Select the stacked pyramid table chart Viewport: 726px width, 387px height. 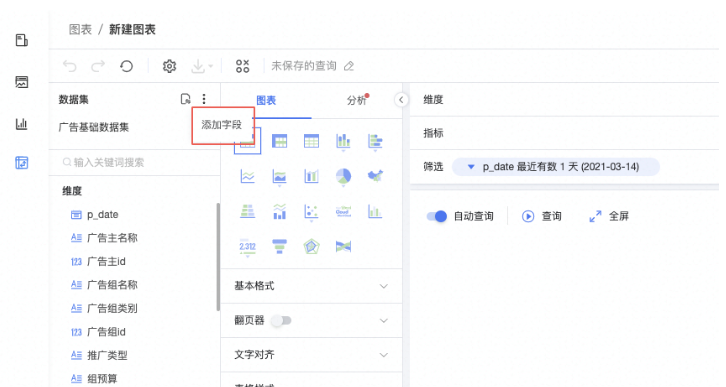click(247, 212)
